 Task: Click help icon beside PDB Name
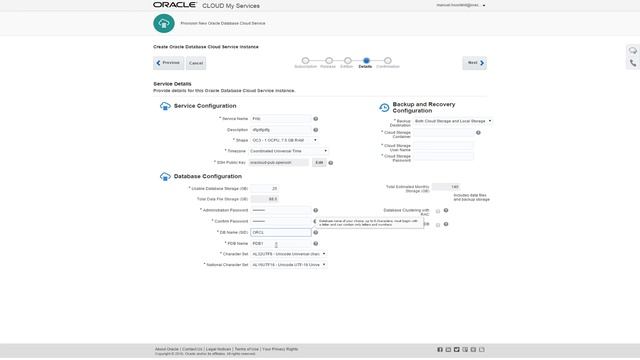coord(316,243)
